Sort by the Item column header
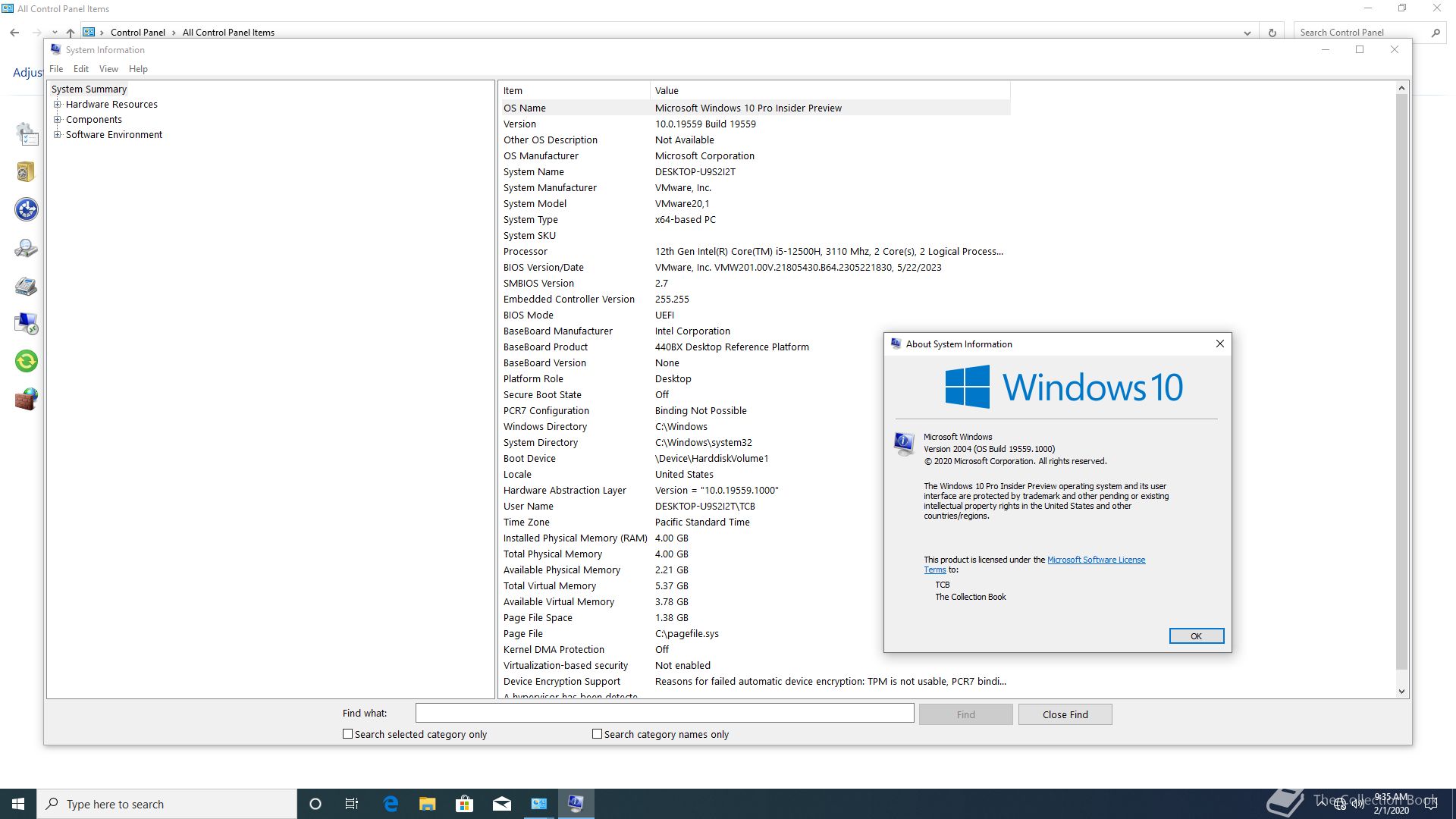The width and height of the screenshot is (1456, 819). (x=575, y=90)
